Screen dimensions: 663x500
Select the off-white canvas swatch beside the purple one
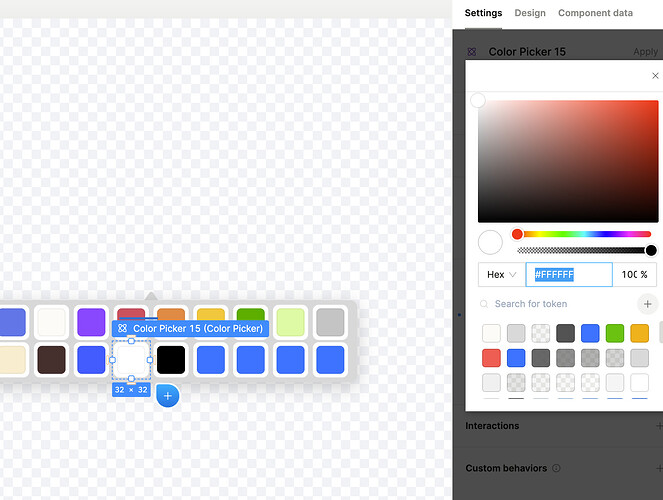click(52, 322)
